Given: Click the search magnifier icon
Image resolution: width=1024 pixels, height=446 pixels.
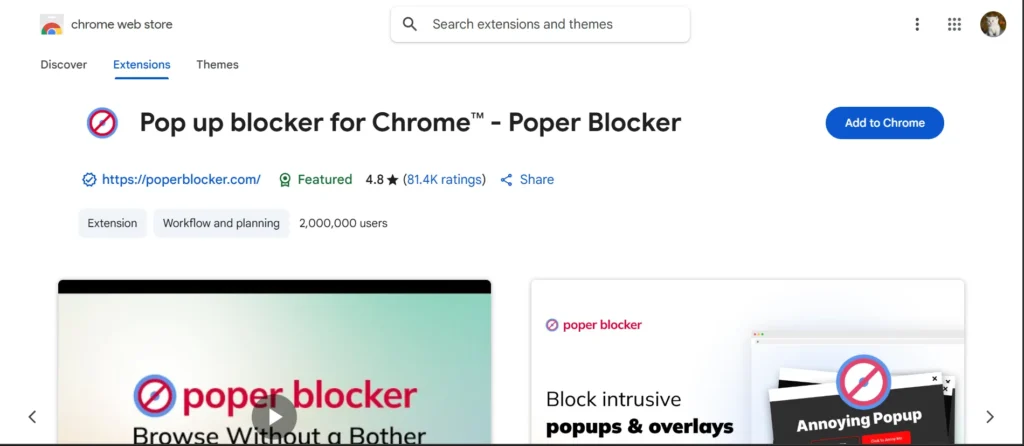Looking at the screenshot, I should coord(410,24).
